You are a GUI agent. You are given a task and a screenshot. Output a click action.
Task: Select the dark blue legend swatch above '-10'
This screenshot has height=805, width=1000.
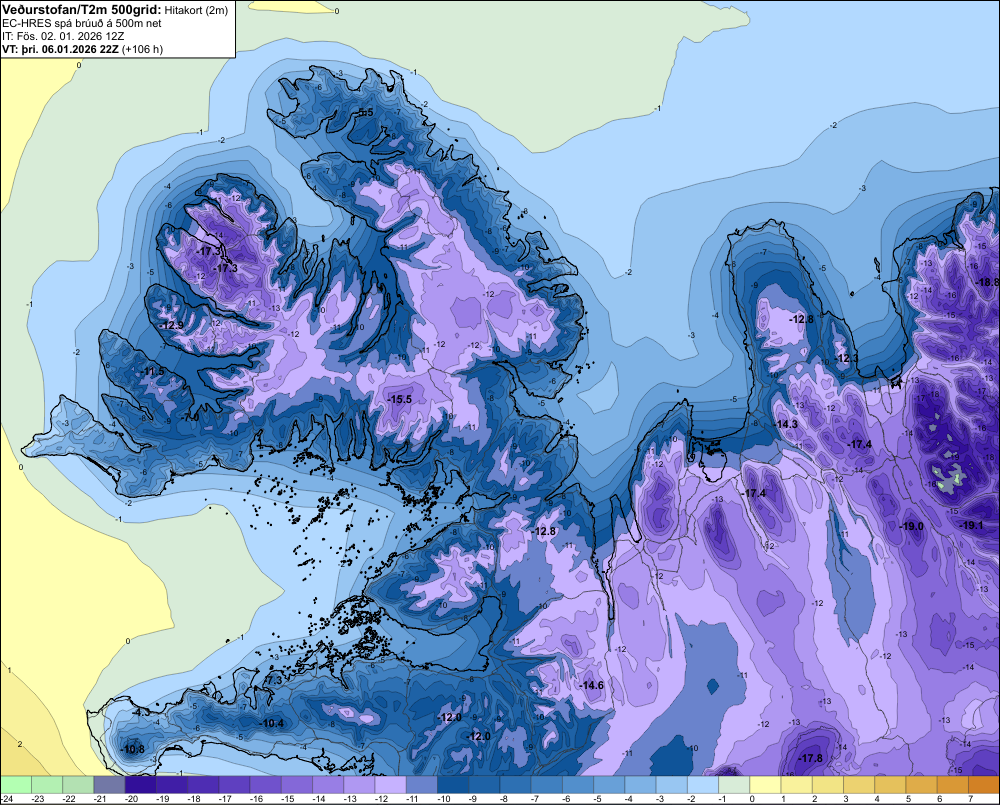(453, 784)
